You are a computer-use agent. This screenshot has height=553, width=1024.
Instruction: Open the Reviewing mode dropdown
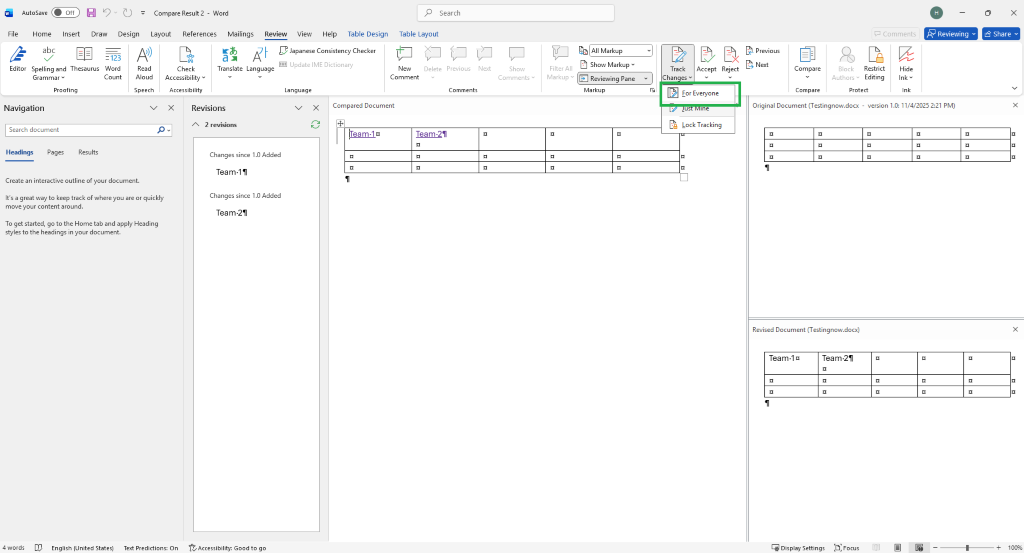click(x=951, y=34)
